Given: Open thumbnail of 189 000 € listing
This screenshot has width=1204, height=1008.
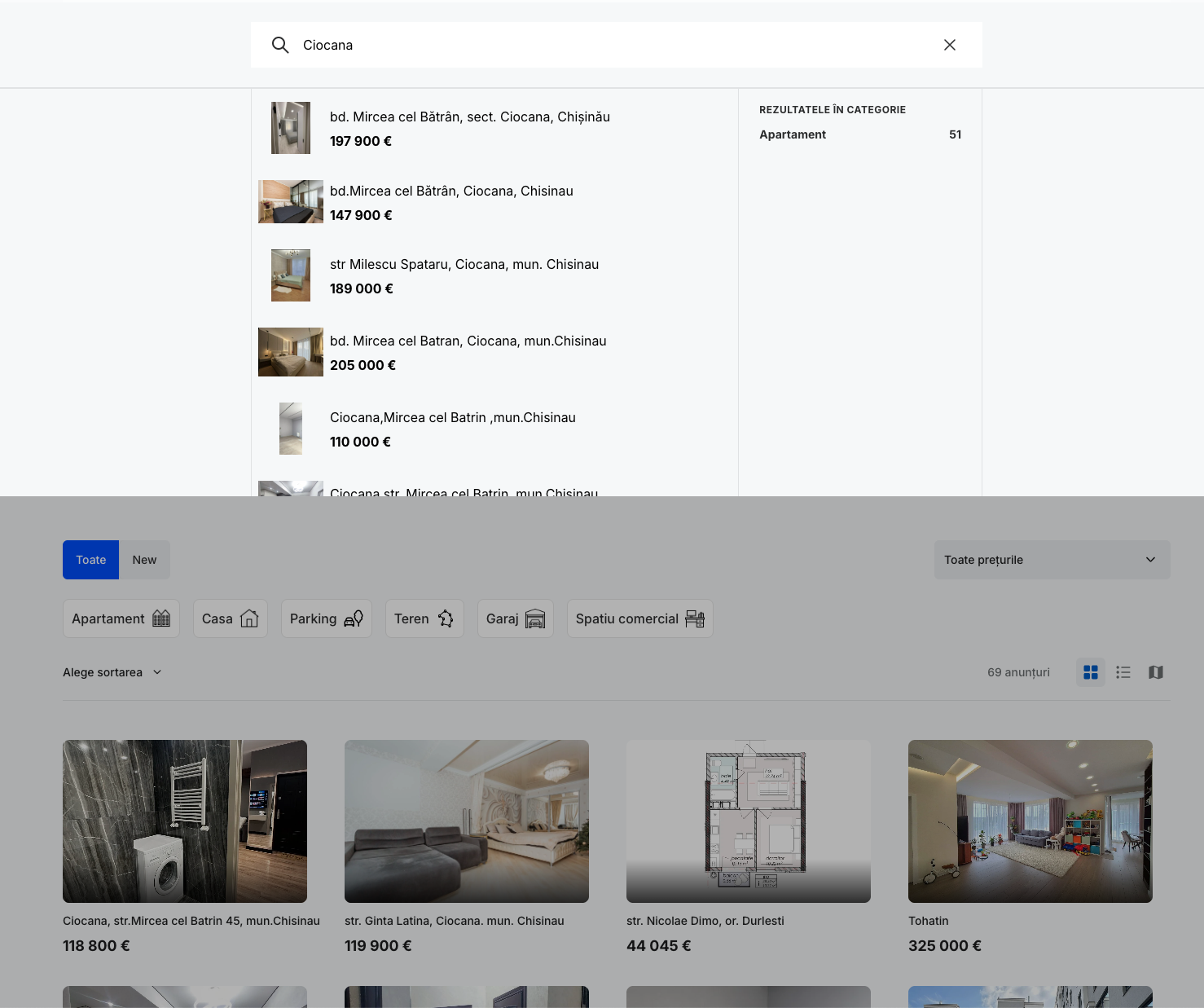Looking at the screenshot, I should pos(291,275).
